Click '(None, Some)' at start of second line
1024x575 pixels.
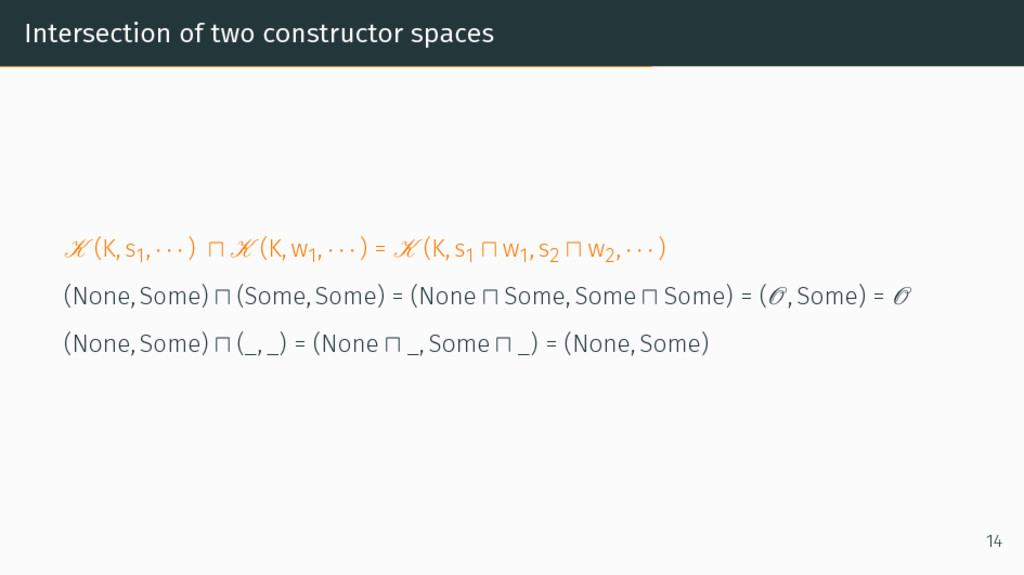tap(134, 296)
